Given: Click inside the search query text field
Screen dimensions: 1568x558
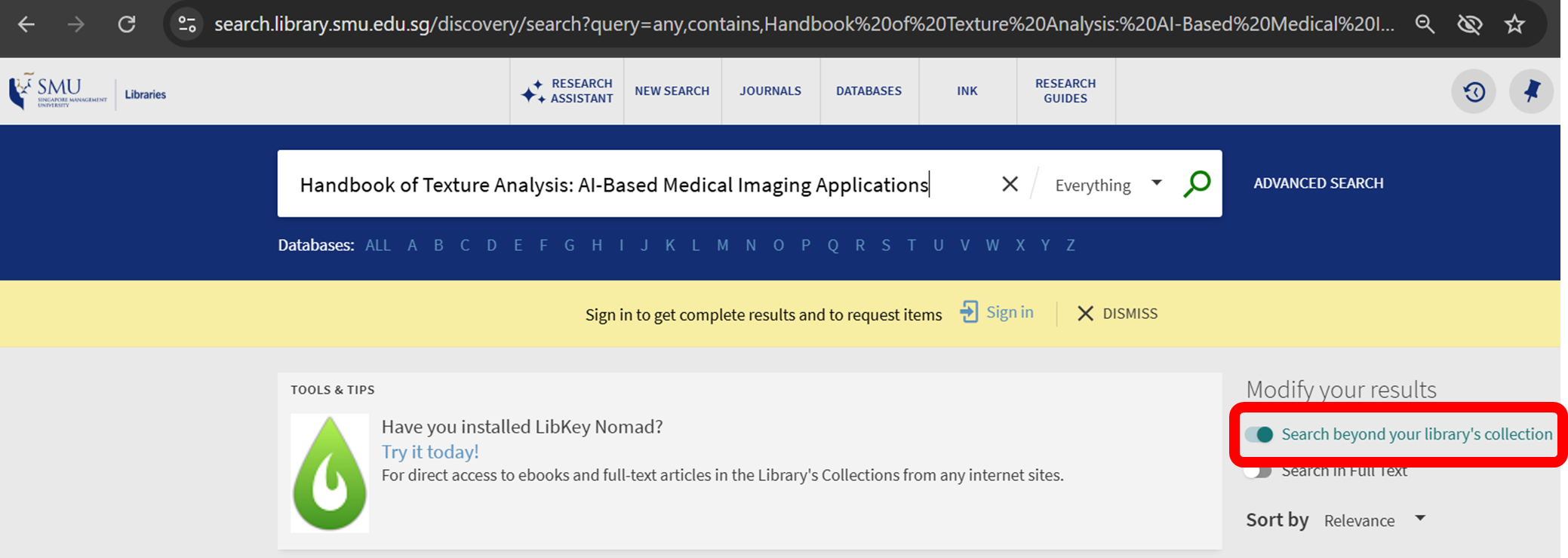Looking at the screenshot, I should click(x=613, y=185).
